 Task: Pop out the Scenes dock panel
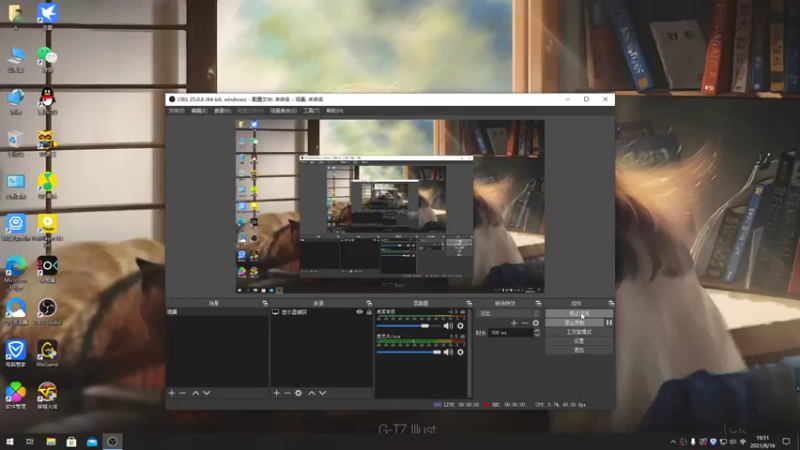coord(265,303)
